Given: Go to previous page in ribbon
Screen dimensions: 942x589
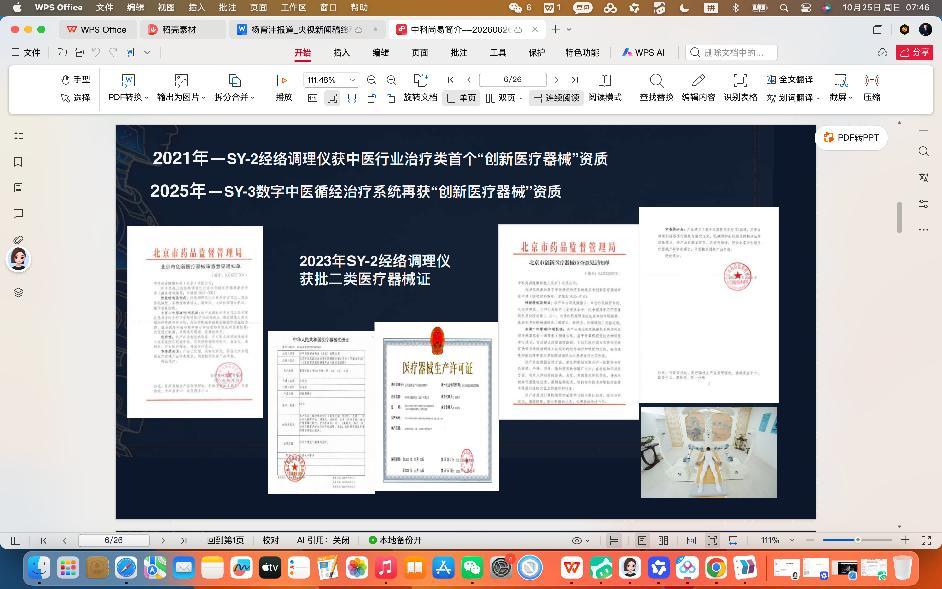Looking at the screenshot, I should tap(469, 79).
